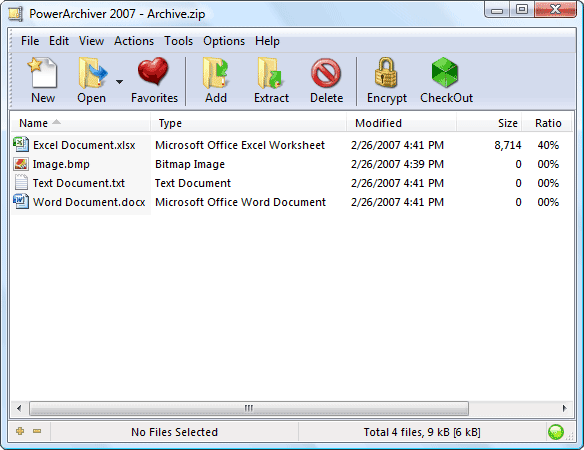
Task: Close the PowerArchiver window
Action: (x=555, y=10)
